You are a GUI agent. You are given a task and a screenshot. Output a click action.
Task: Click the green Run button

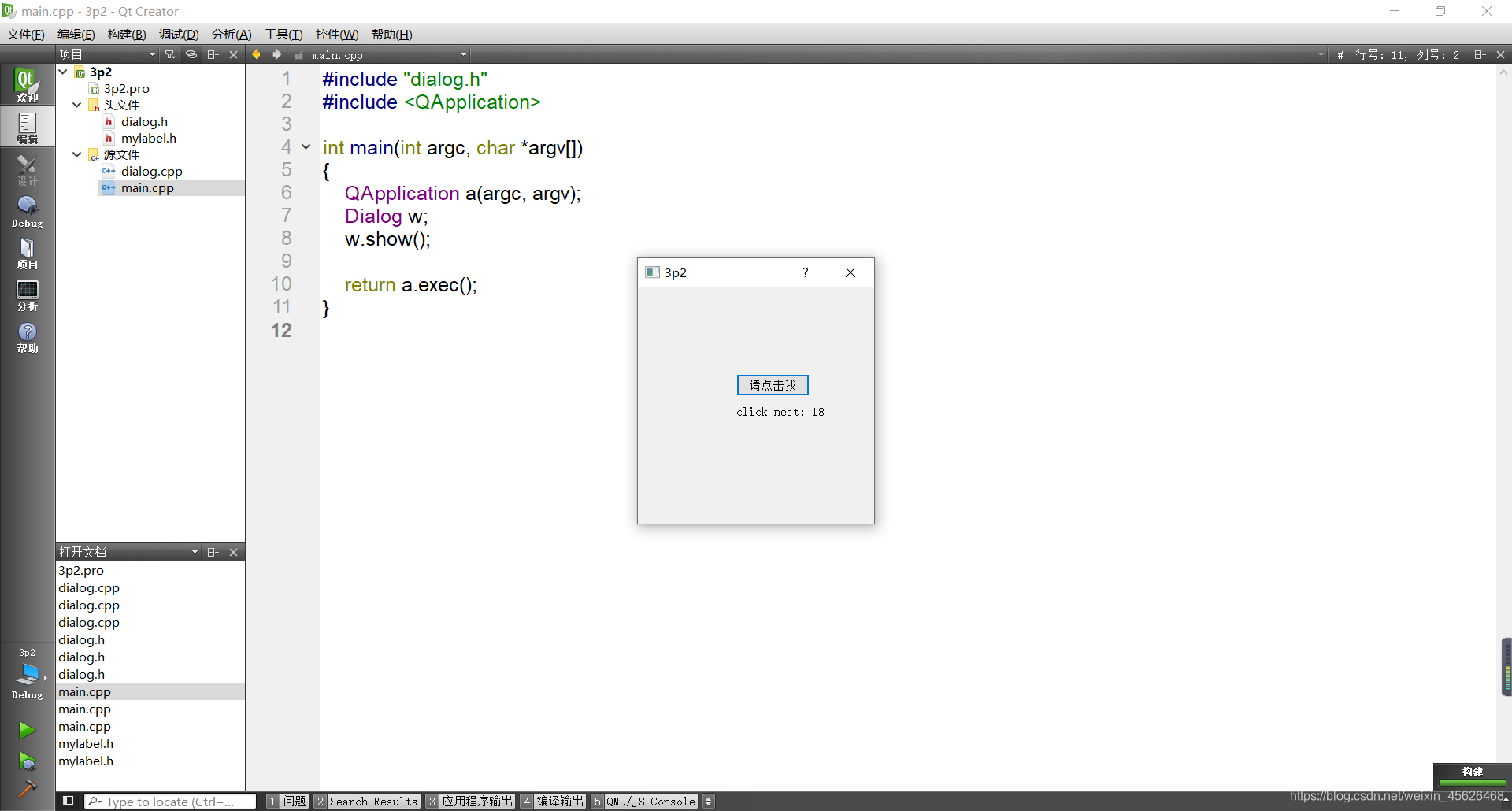27,730
